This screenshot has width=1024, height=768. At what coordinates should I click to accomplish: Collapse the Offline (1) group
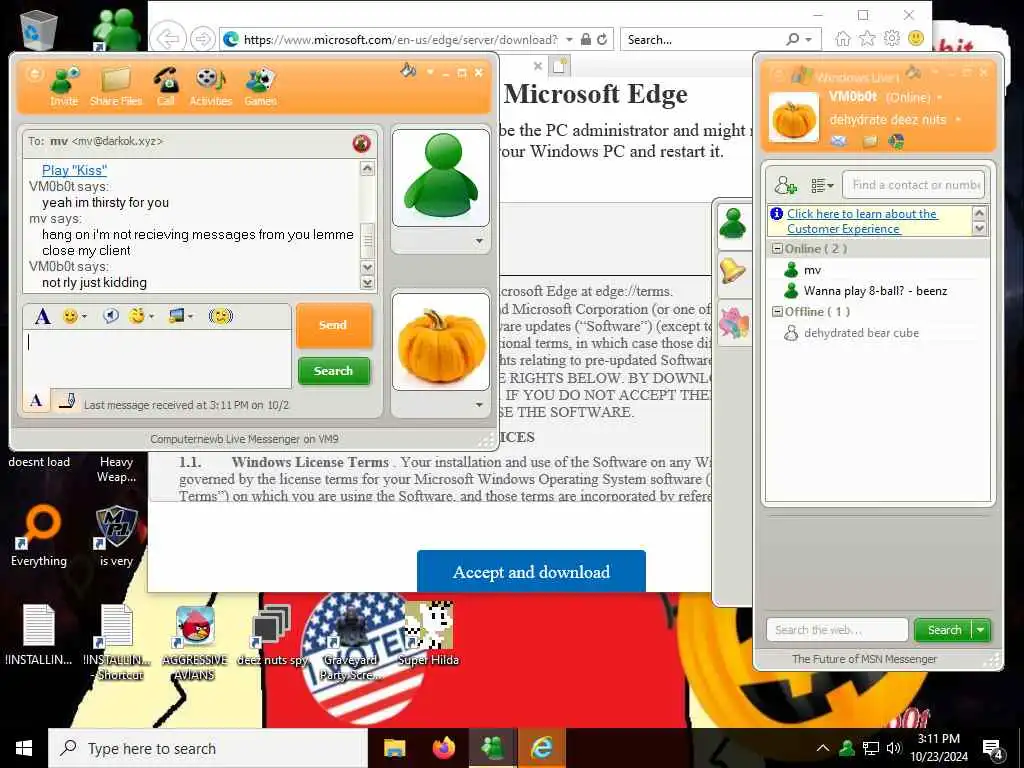[x=777, y=312]
